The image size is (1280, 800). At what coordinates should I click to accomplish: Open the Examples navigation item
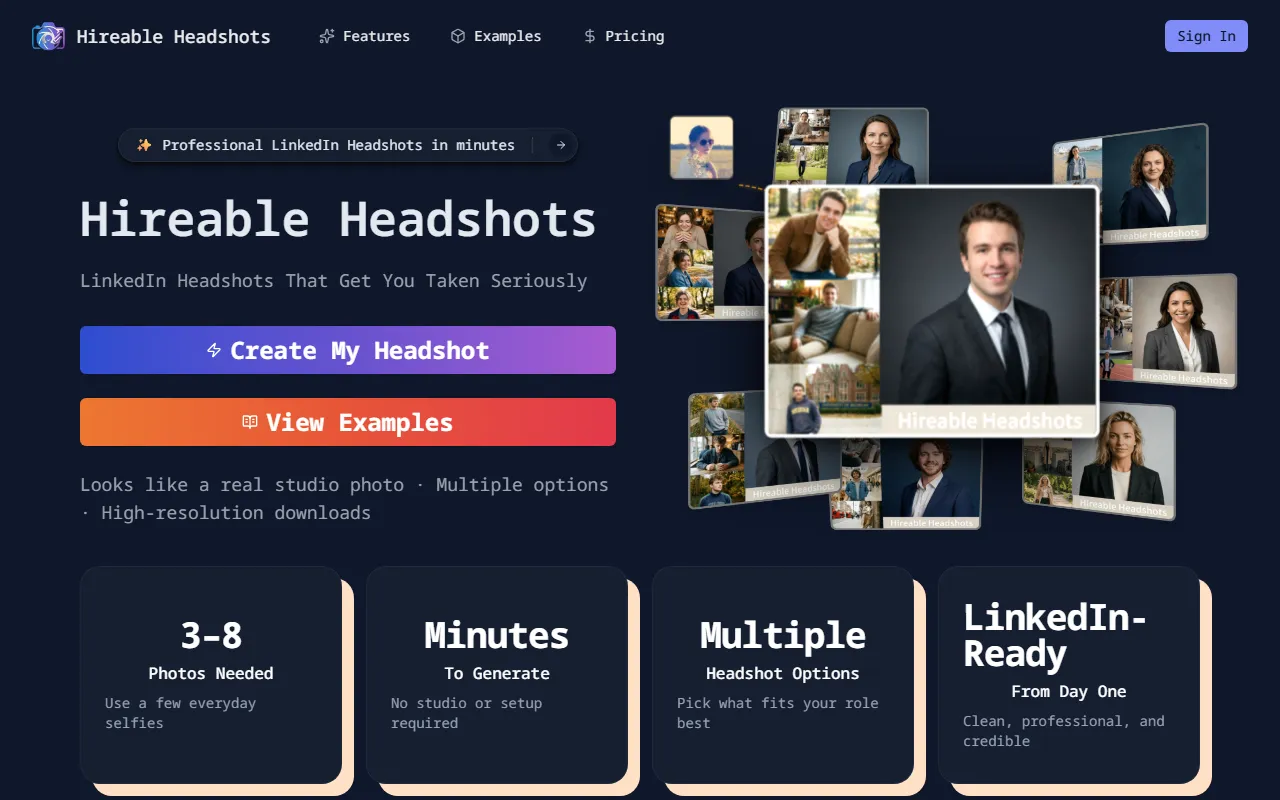495,36
